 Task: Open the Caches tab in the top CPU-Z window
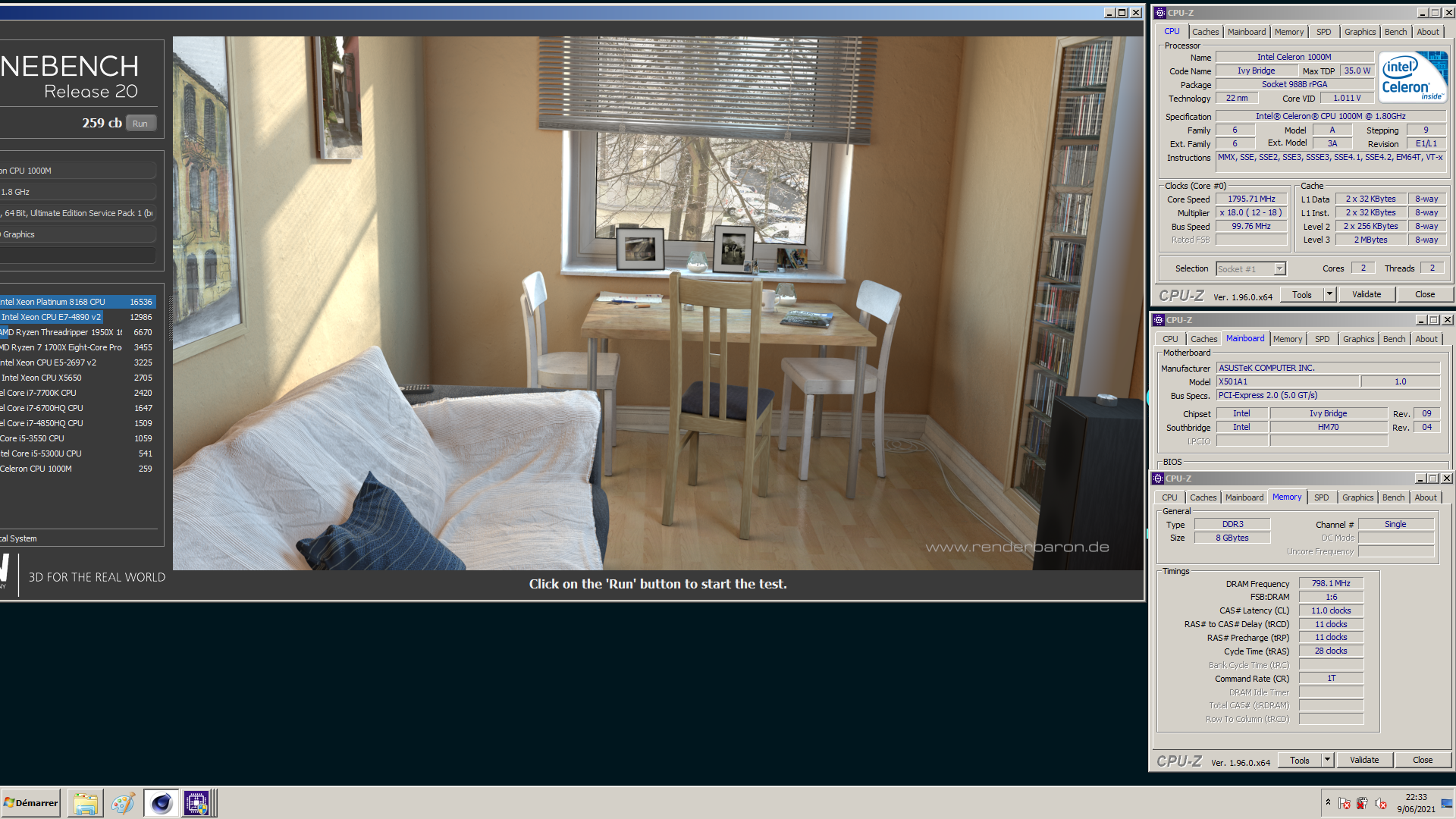point(1205,32)
